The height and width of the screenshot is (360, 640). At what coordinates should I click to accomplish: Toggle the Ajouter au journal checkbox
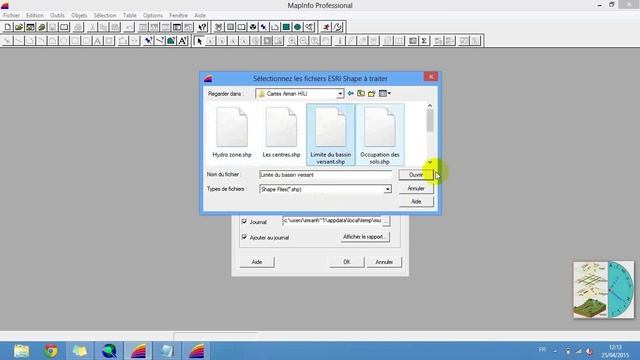coord(244,237)
